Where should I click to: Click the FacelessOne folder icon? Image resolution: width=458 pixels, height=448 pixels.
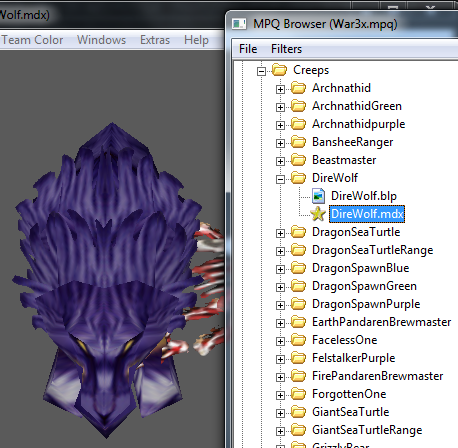[298, 340]
